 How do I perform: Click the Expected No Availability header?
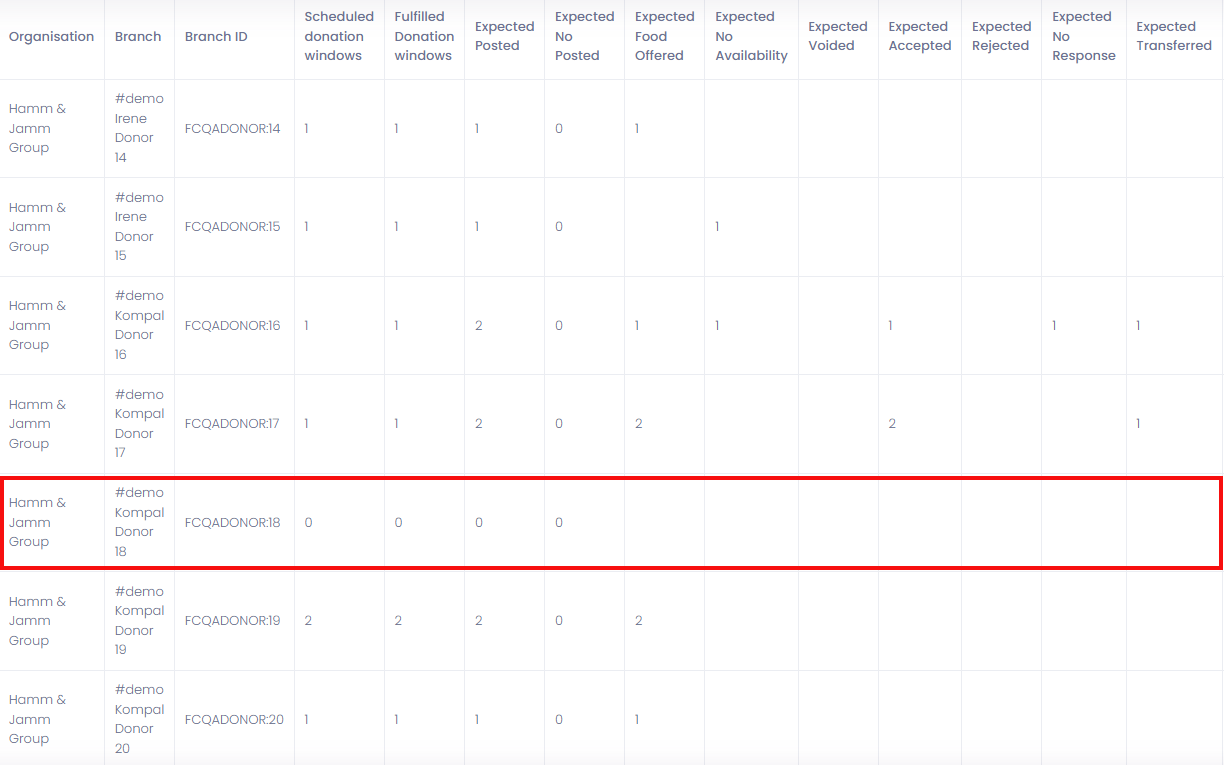751,37
